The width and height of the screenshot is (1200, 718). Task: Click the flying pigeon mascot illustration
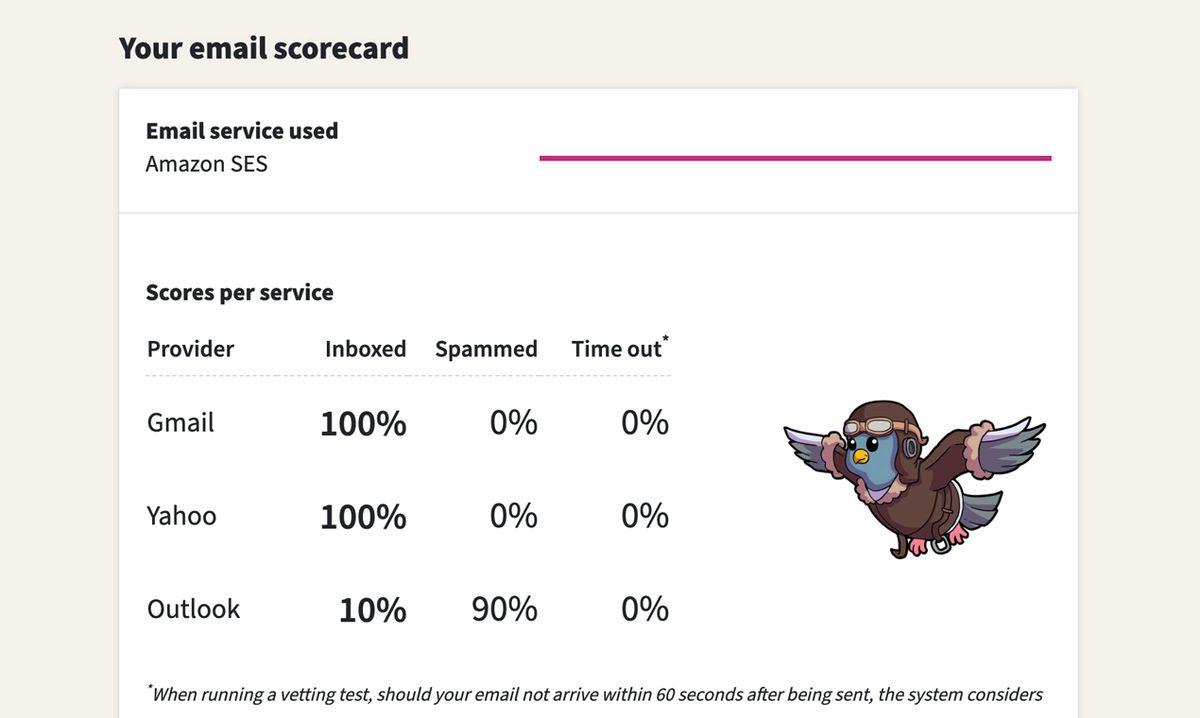913,477
